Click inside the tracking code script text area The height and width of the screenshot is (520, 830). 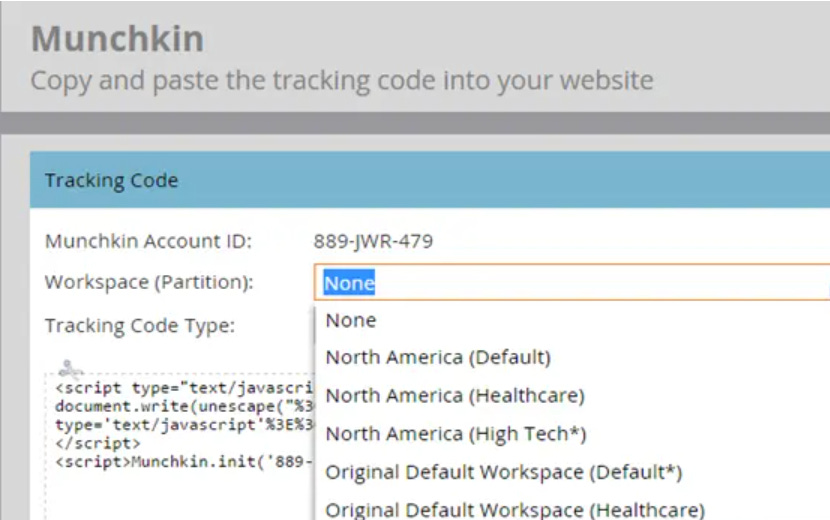[x=180, y=445]
